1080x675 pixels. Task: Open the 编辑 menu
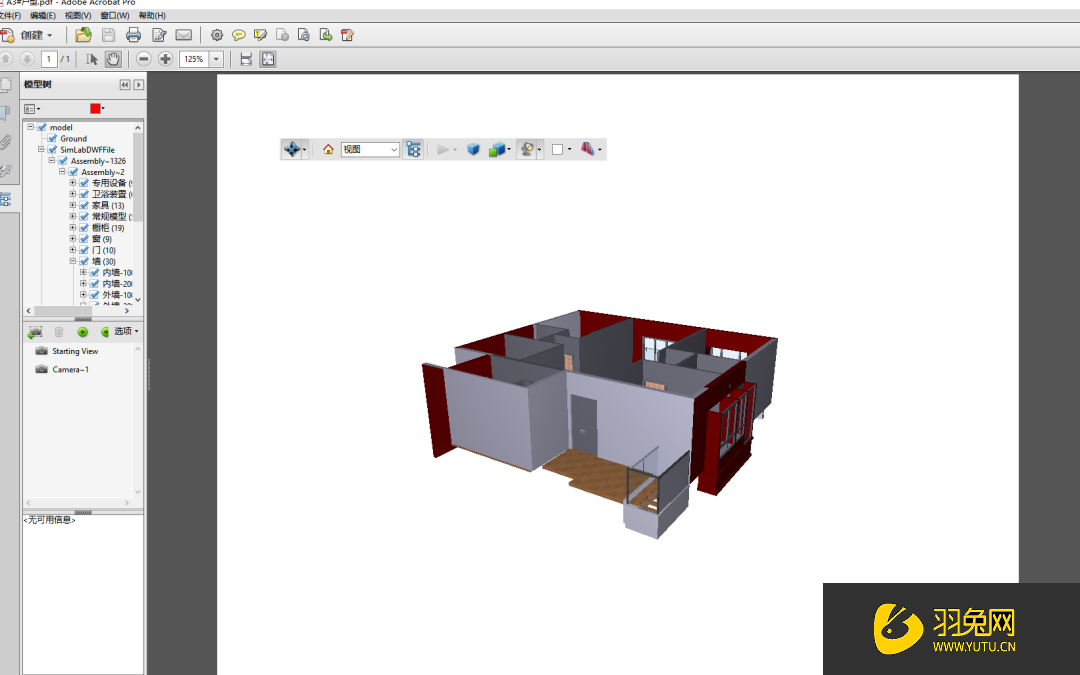coord(44,16)
